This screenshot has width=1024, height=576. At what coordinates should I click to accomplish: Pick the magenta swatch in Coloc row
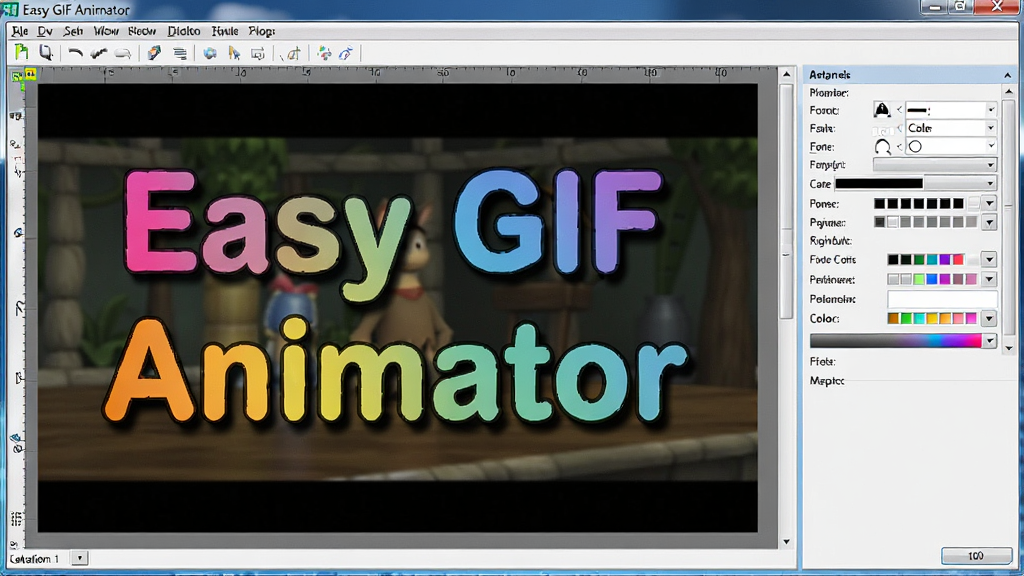point(971,319)
